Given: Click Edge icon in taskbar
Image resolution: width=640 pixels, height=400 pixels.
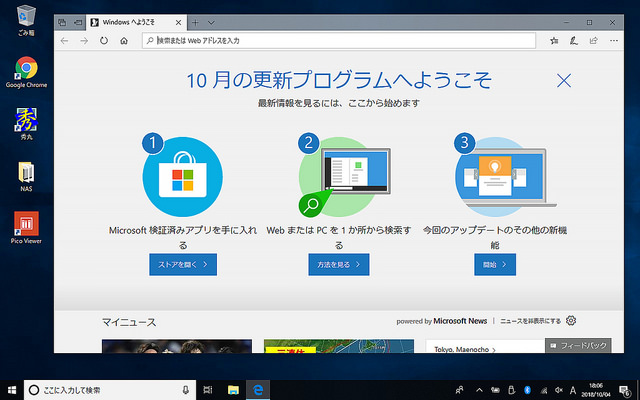Looking at the screenshot, I should click(258, 390).
